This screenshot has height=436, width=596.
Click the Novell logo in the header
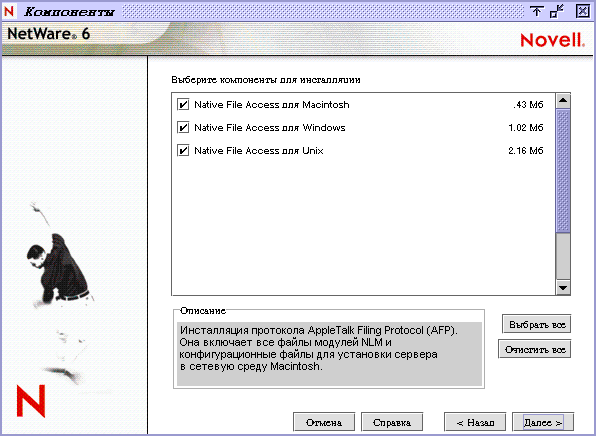click(x=552, y=40)
